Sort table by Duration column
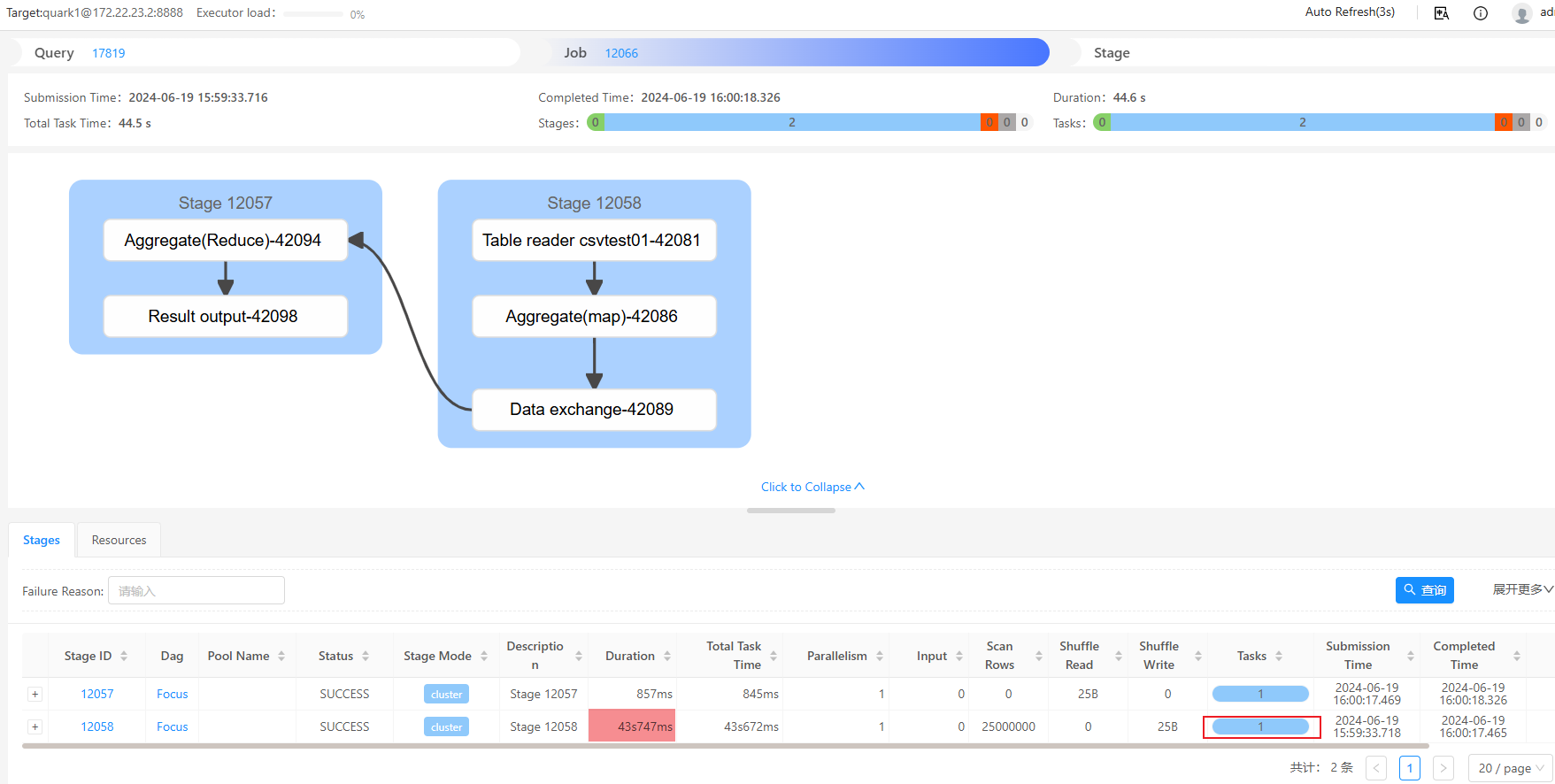The height and width of the screenshot is (784, 1555). point(667,656)
